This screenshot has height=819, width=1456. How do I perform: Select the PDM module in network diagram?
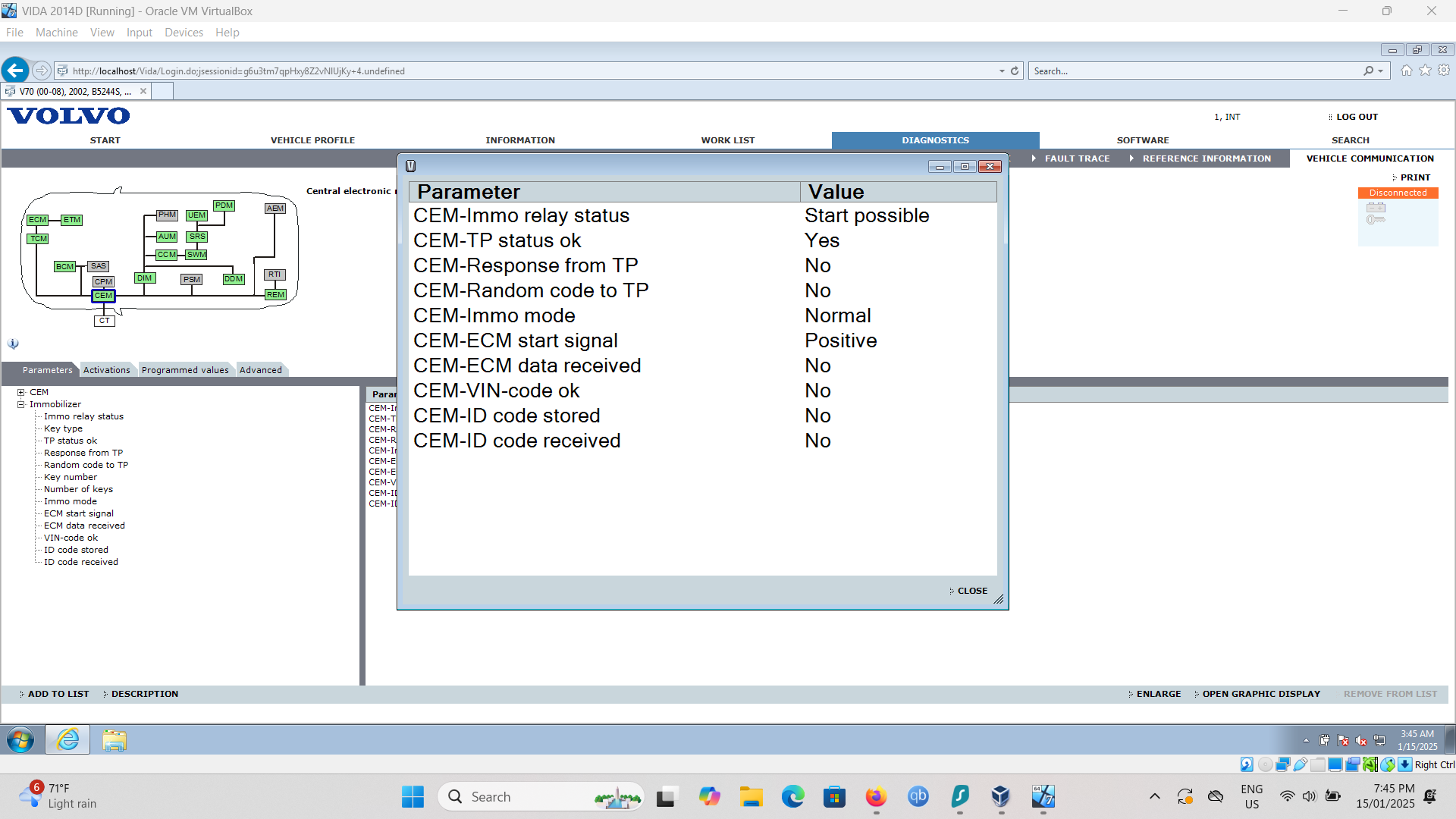pos(224,206)
